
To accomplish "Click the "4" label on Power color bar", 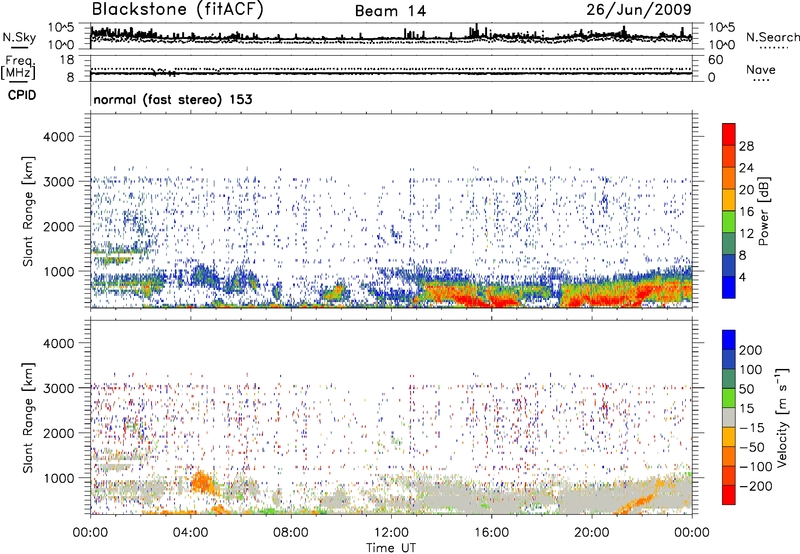I will tap(742, 277).
